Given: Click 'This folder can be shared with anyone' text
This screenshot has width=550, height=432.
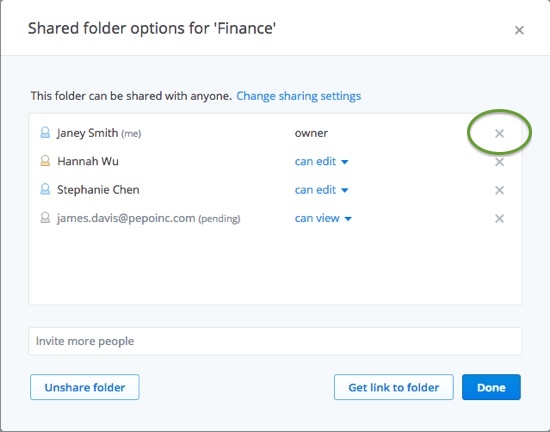Looking at the screenshot, I should (x=131, y=96).
